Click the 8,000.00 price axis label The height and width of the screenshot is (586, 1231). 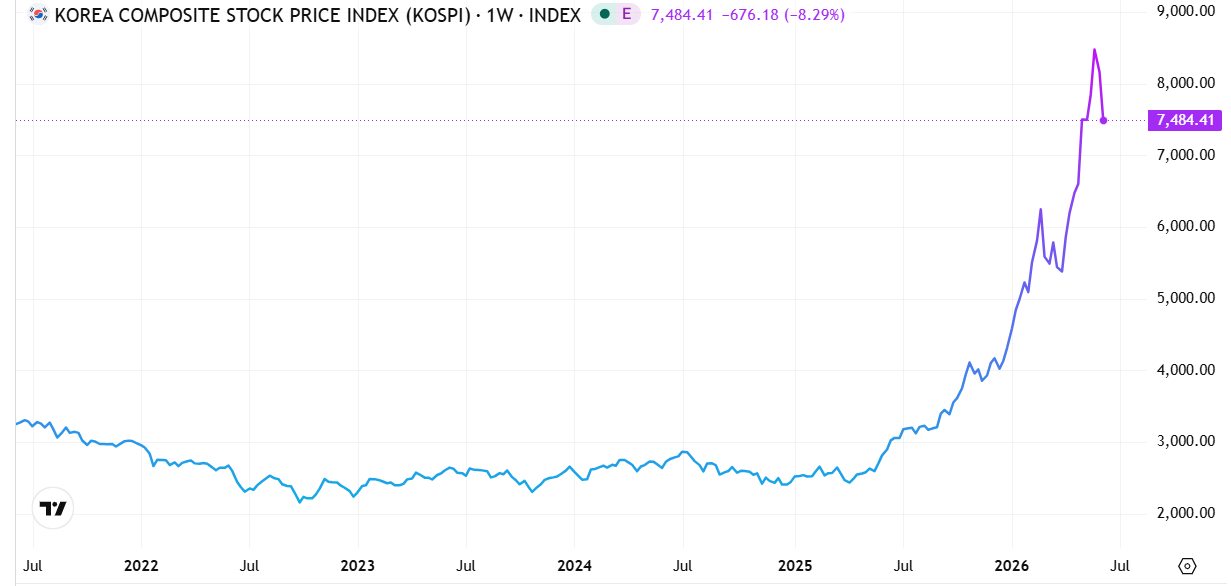[x=1185, y=82]
